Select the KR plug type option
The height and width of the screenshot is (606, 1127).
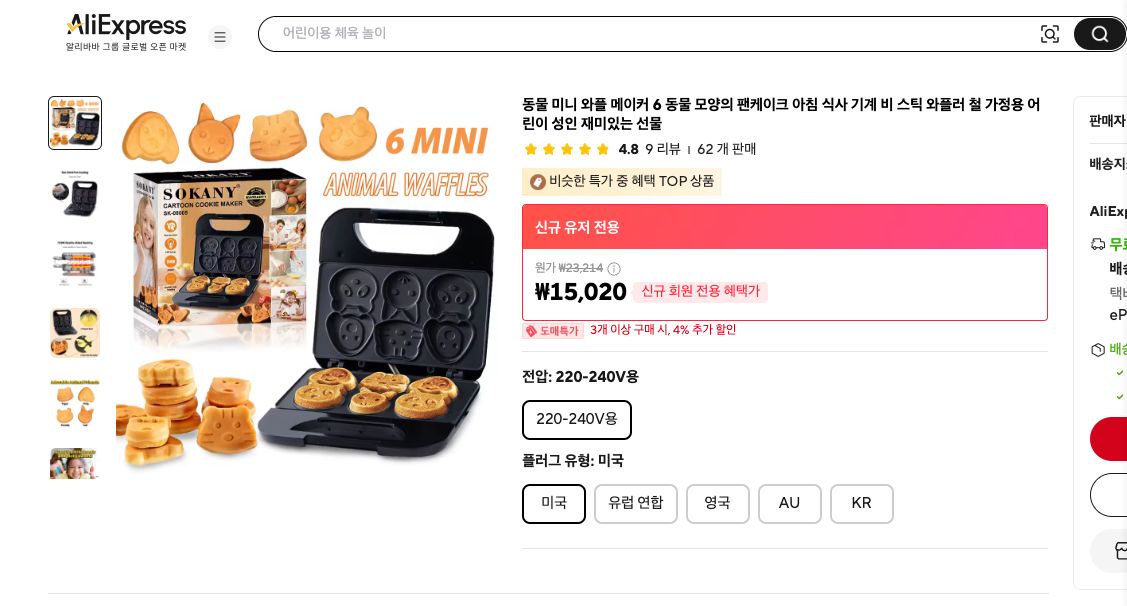point(861,504)
